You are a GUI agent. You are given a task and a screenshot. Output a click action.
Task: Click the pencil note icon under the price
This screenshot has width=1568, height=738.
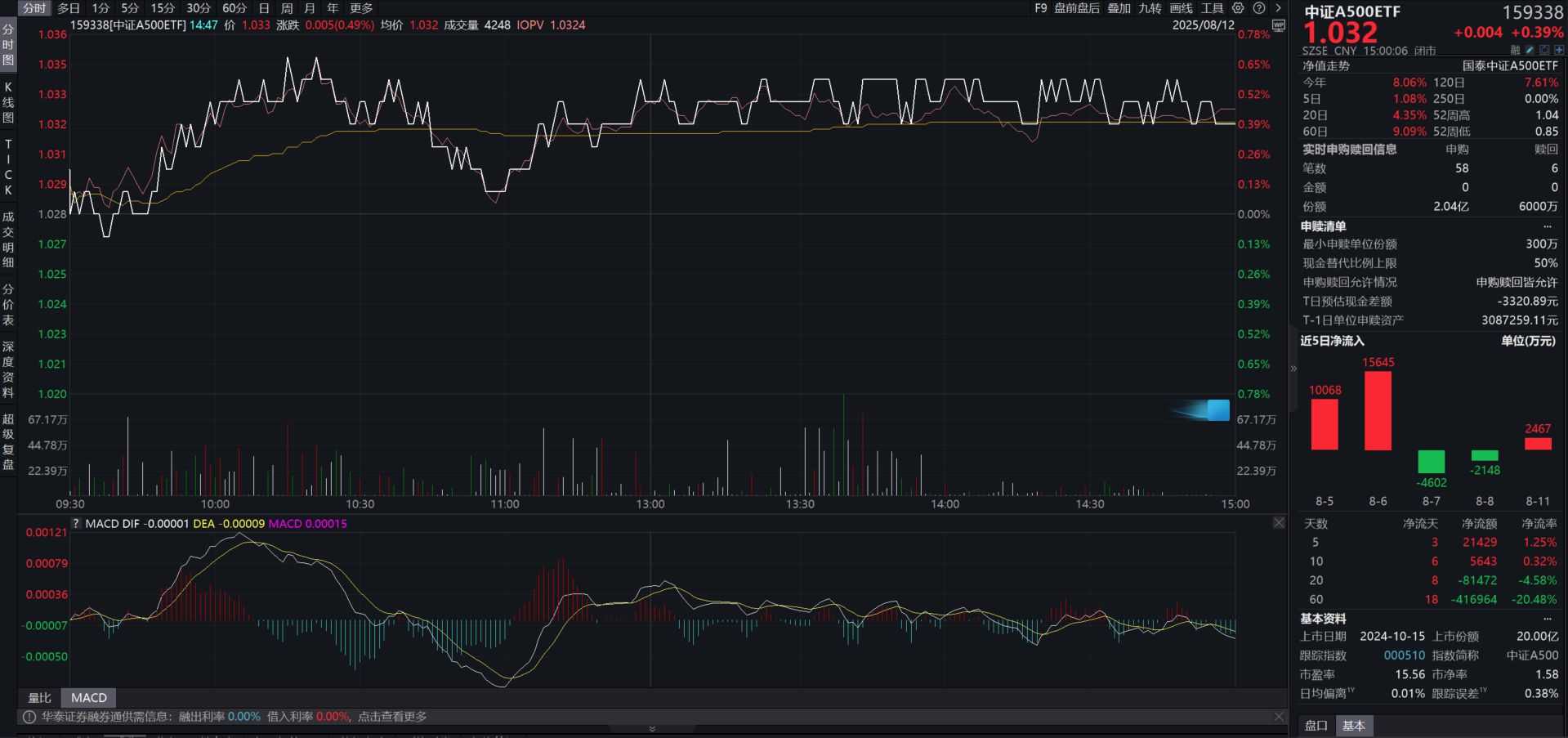1530,51
